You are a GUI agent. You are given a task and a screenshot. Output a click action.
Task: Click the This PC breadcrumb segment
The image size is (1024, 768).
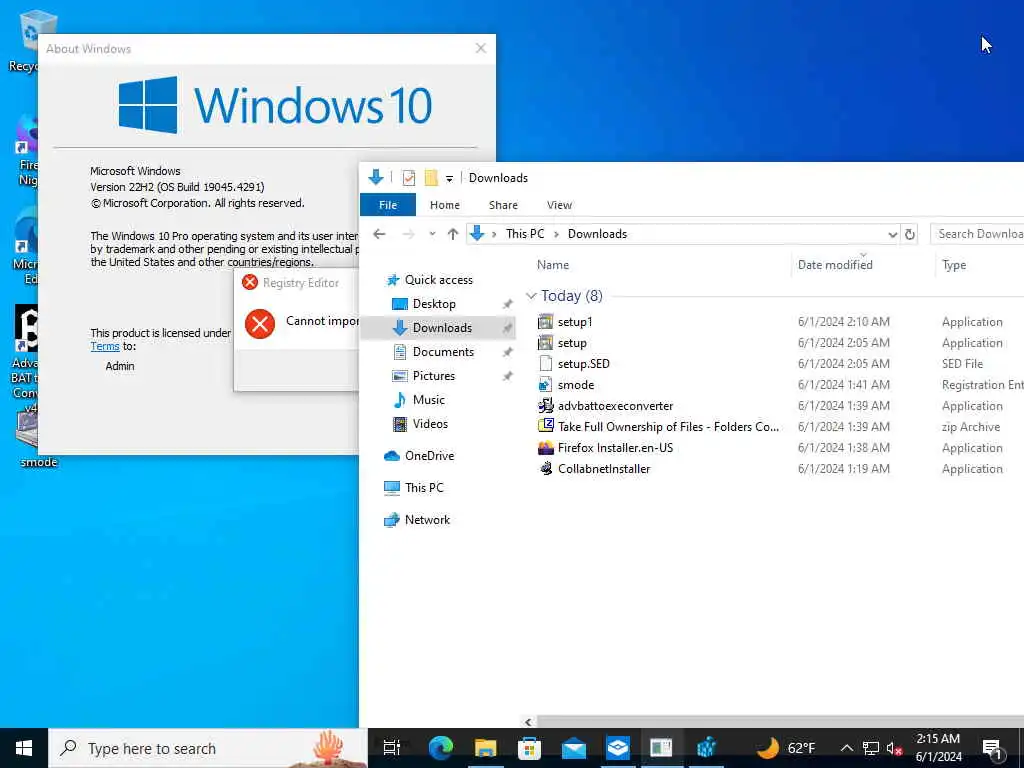tap(524, 234)
